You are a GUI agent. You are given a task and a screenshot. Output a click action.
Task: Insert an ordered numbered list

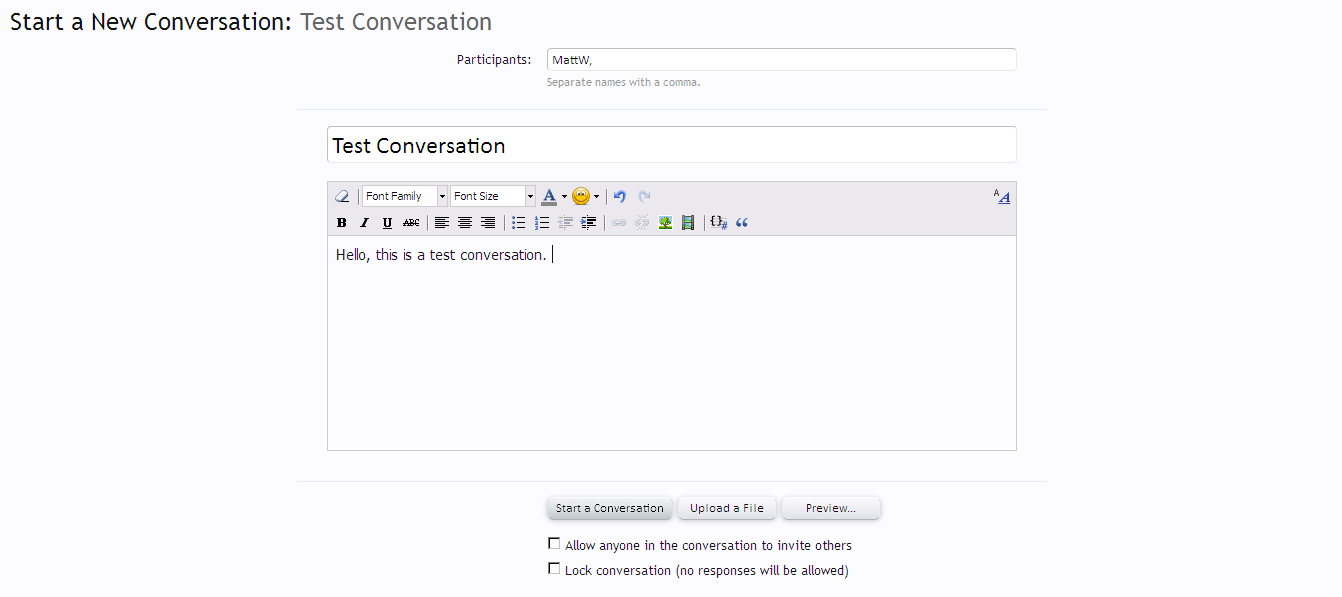[x=542, y=222]
